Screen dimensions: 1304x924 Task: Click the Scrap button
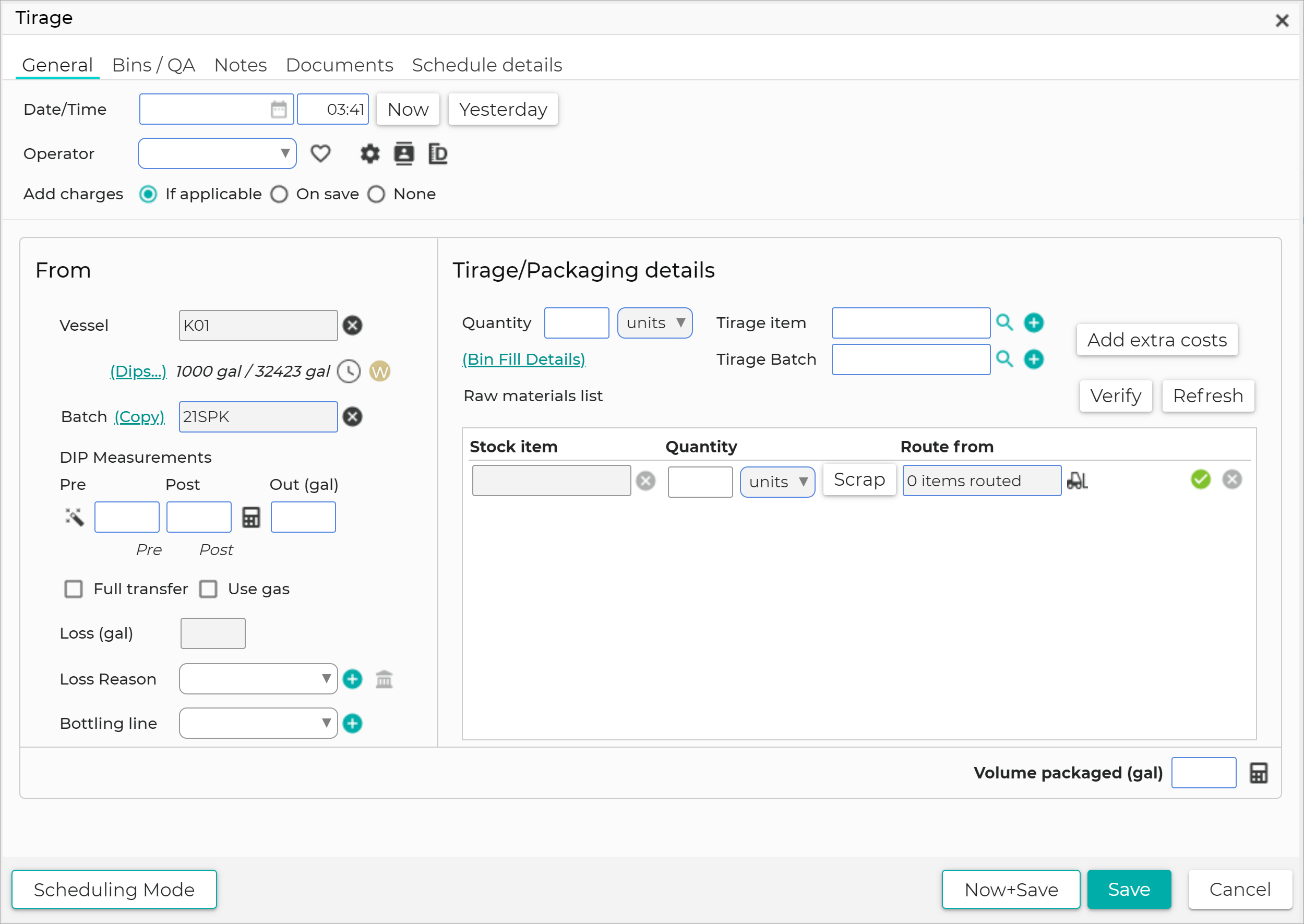[x=859, y=479]
